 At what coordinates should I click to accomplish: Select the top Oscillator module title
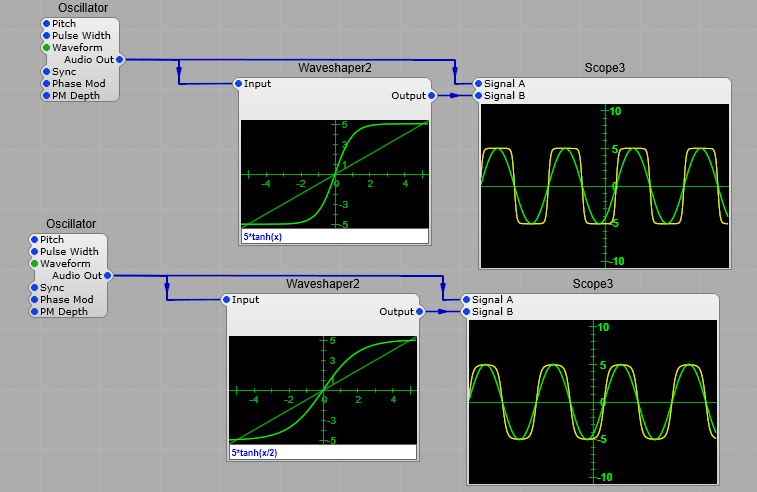point(83,9)
